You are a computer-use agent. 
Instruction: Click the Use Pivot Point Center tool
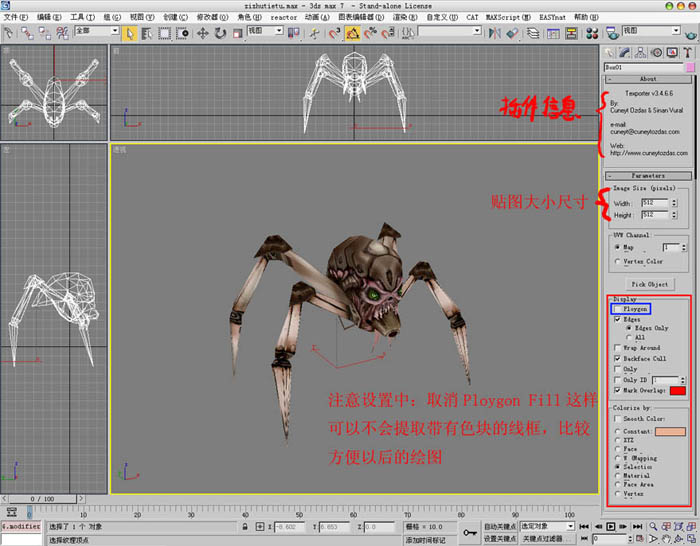pos(293,33)
